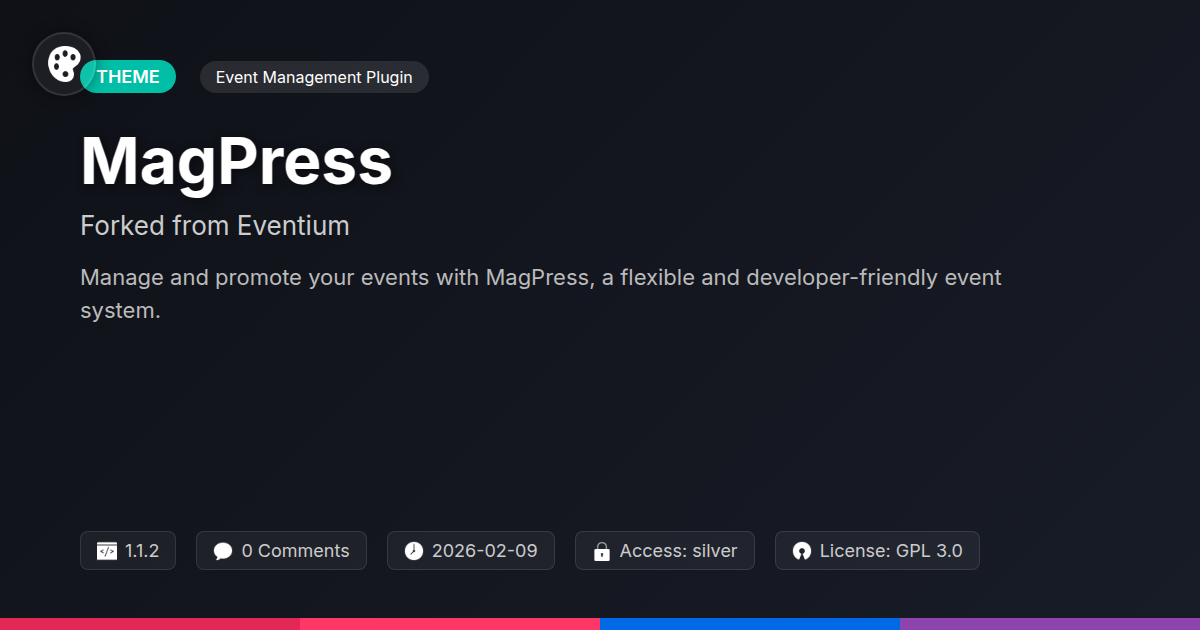Open the Event Management Plugin tag
This screenshot has height=630, width=1200.
tap(314, 77)
